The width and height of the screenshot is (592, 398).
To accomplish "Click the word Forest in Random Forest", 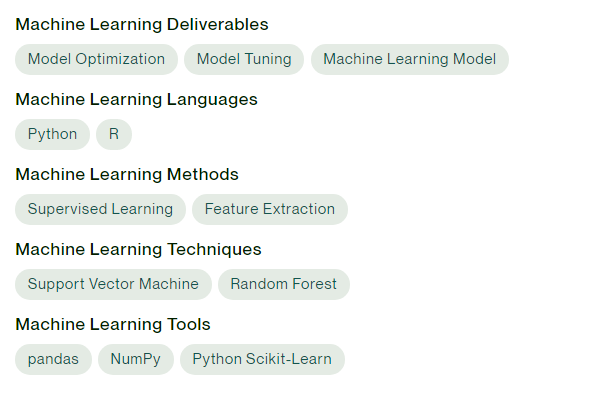I will click(314, 284).
